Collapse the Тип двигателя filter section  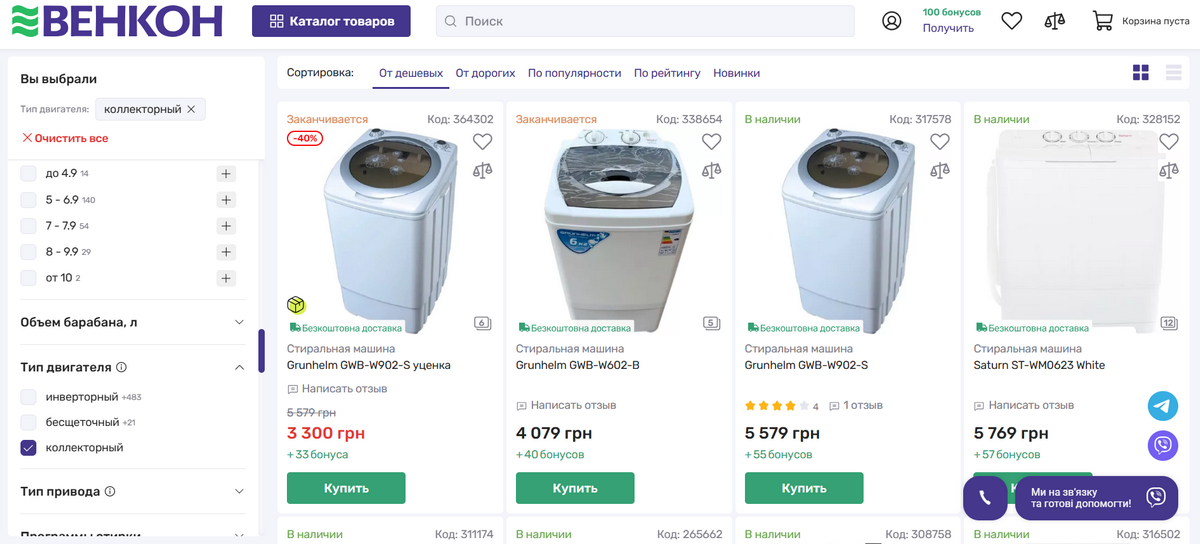[239, 368]
